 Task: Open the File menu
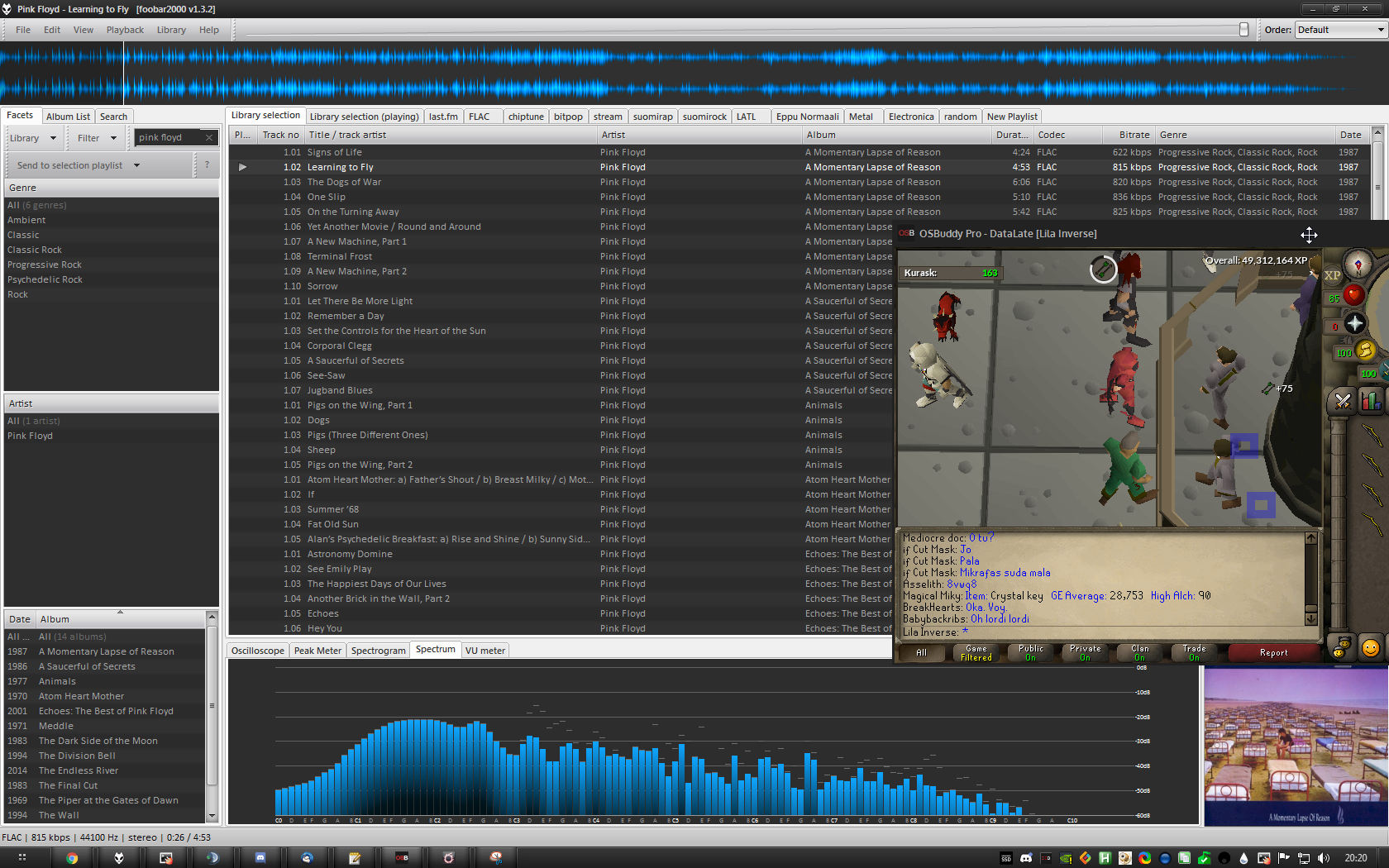point(23,30)
